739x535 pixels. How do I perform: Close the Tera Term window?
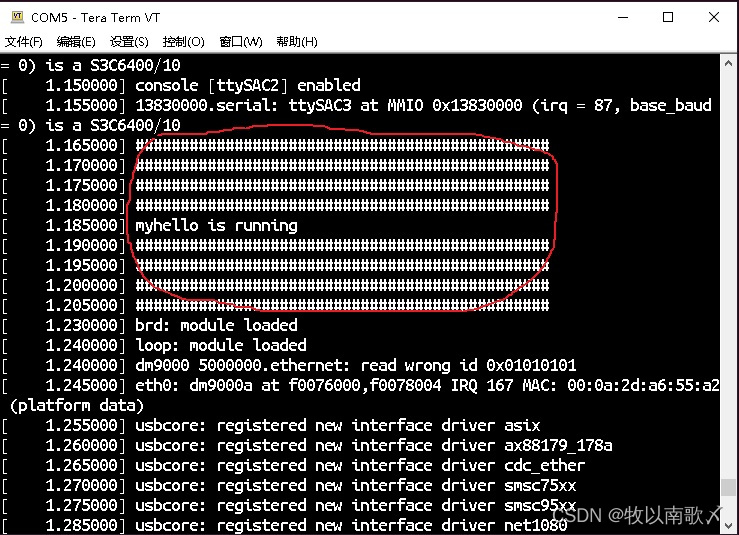pyautogui.click(x=714, y=17)
